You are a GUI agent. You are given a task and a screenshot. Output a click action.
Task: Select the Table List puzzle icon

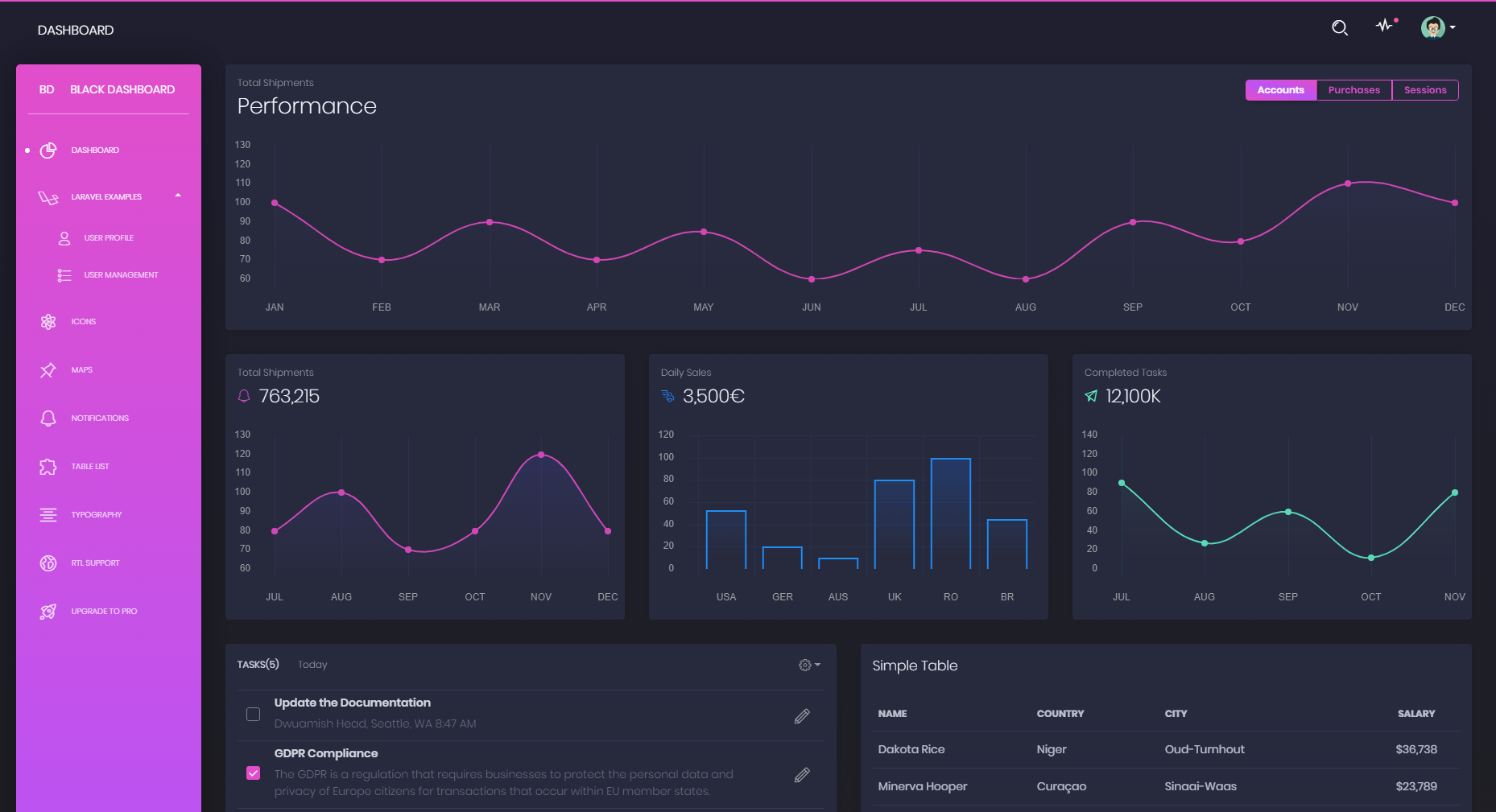(x=48, y=467)
